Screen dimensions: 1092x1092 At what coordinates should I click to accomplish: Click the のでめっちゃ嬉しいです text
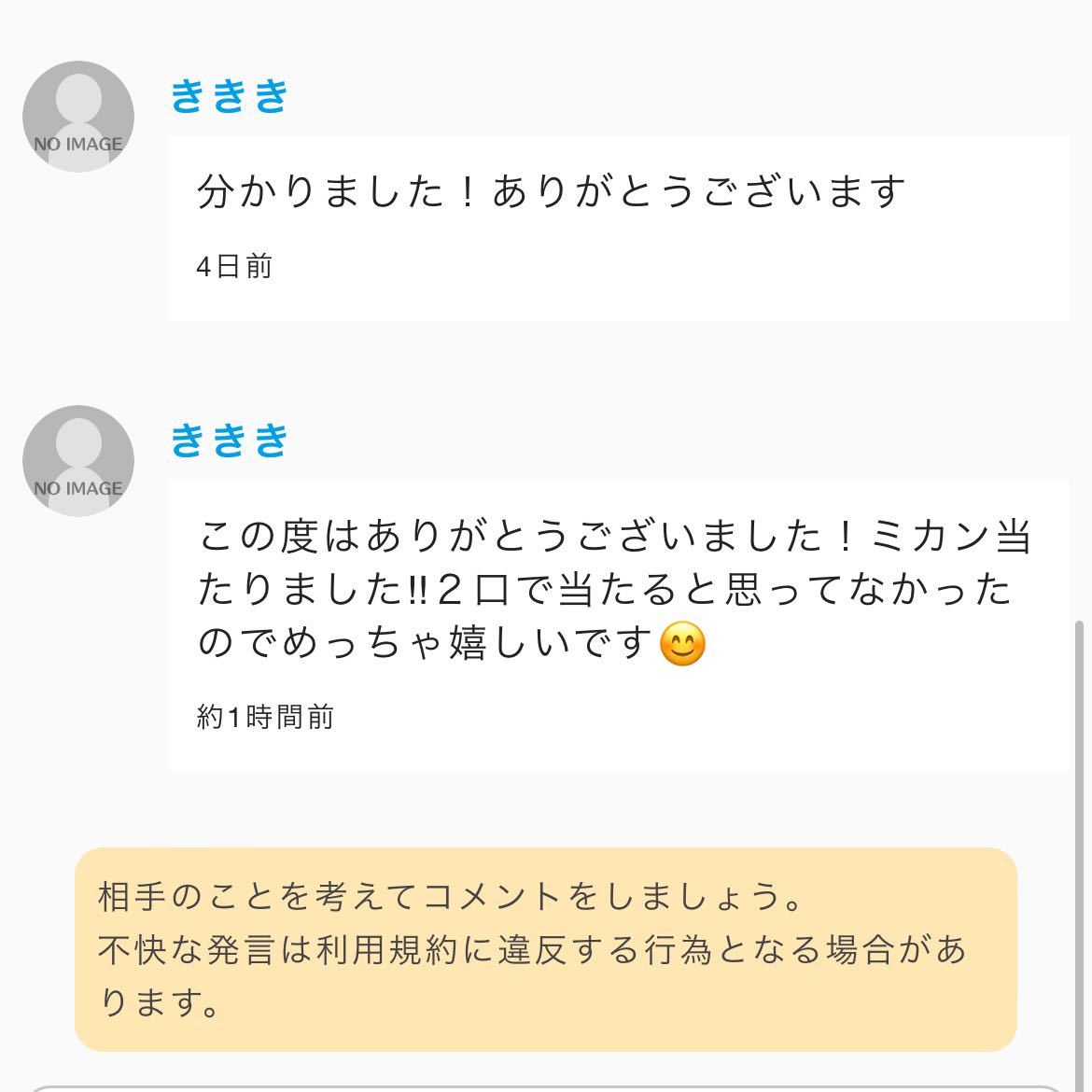point(425,644)
